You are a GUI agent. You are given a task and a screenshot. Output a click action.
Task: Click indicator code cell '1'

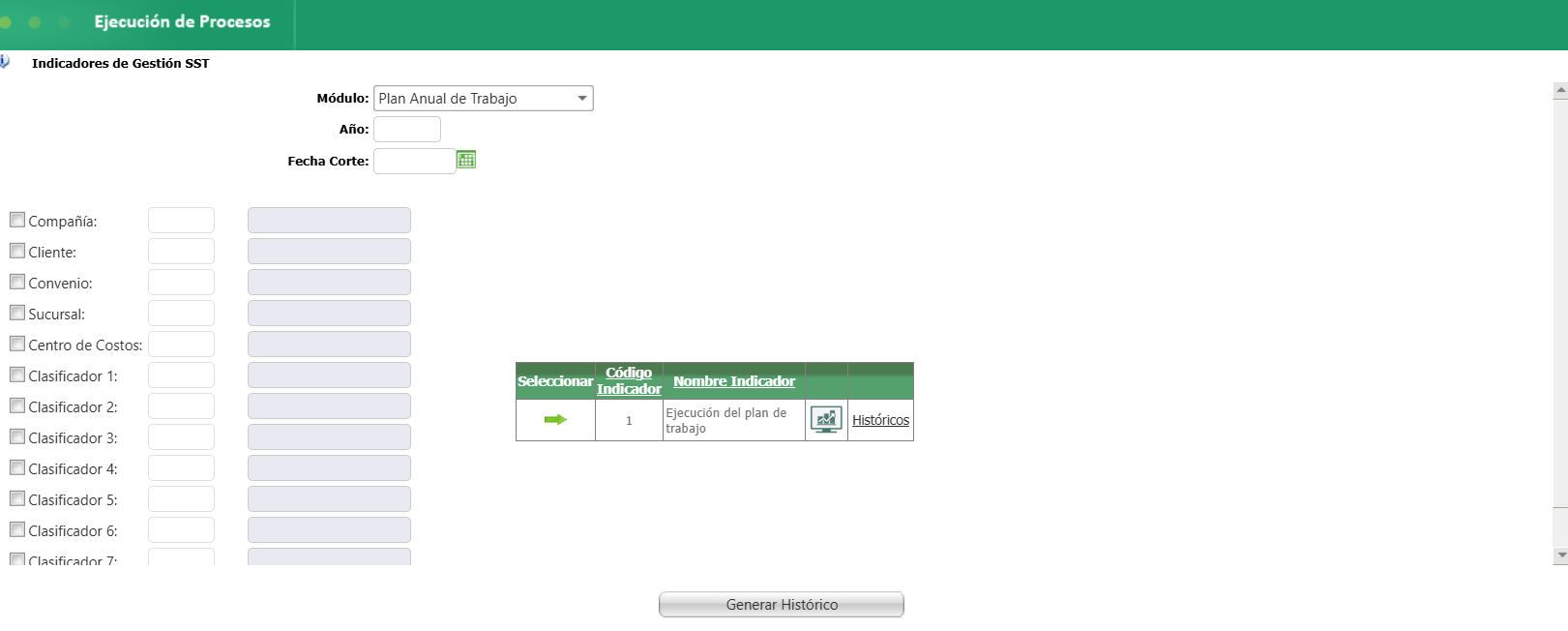[x=629, y=420]
